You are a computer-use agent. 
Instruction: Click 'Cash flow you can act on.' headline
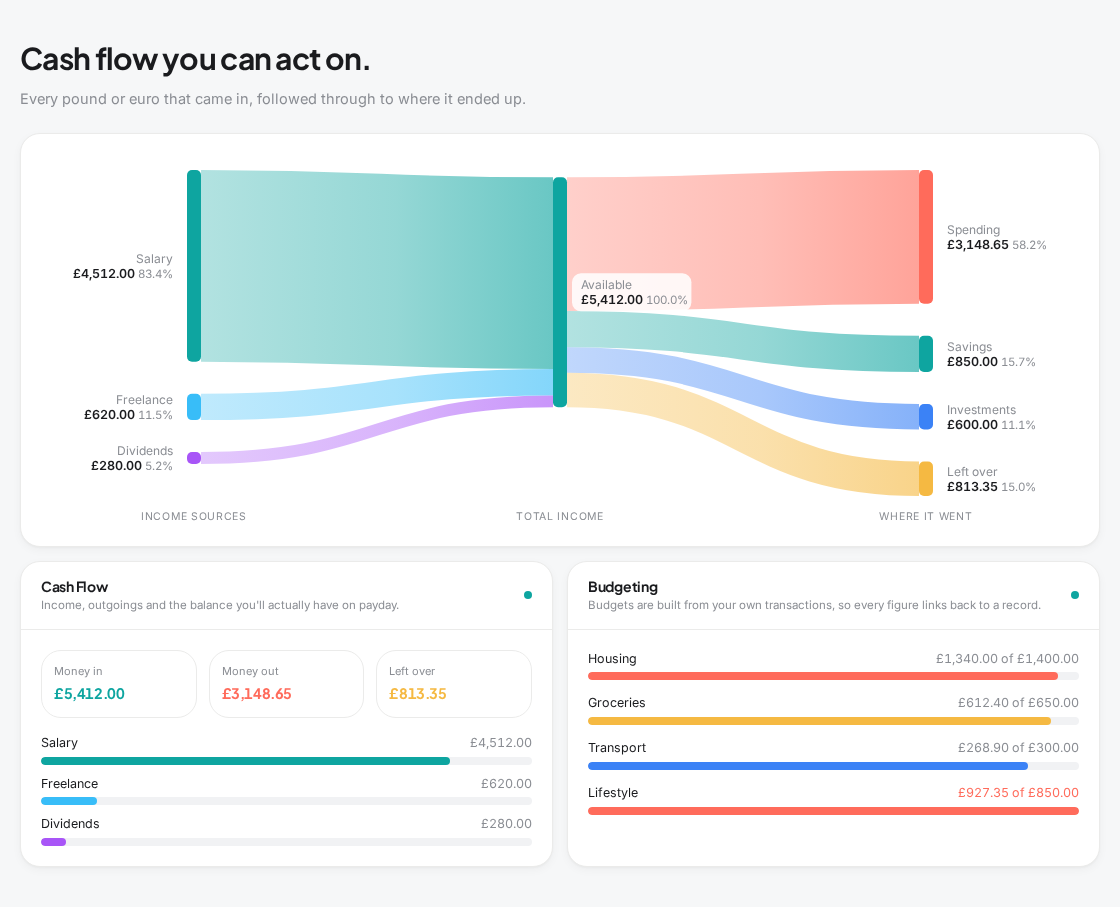point(195,59)
